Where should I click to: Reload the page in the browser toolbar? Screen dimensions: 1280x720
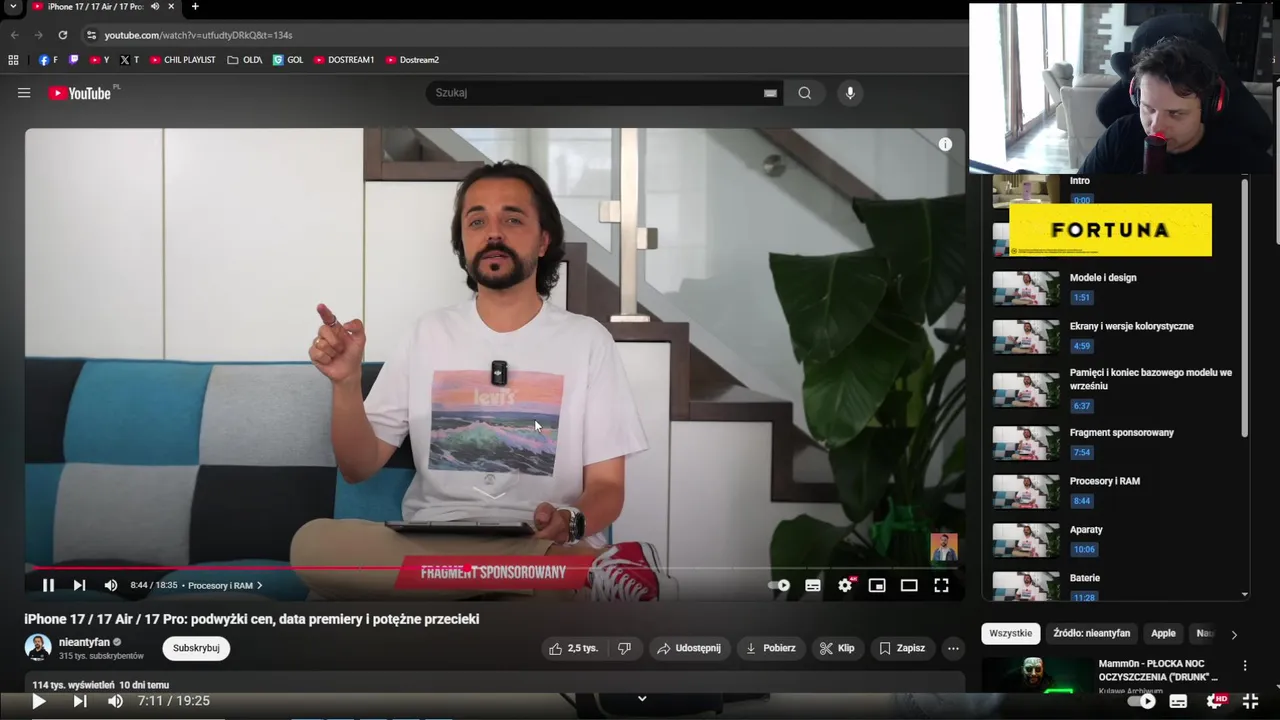tap(63, 35)
